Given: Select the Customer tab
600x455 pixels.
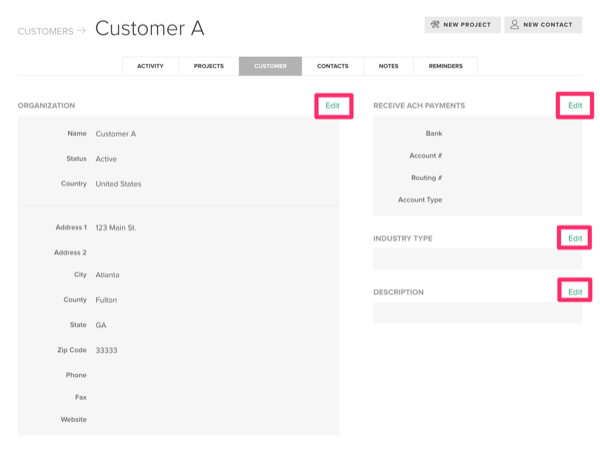Looking at the screenshot, I should [x=270, y=66].
